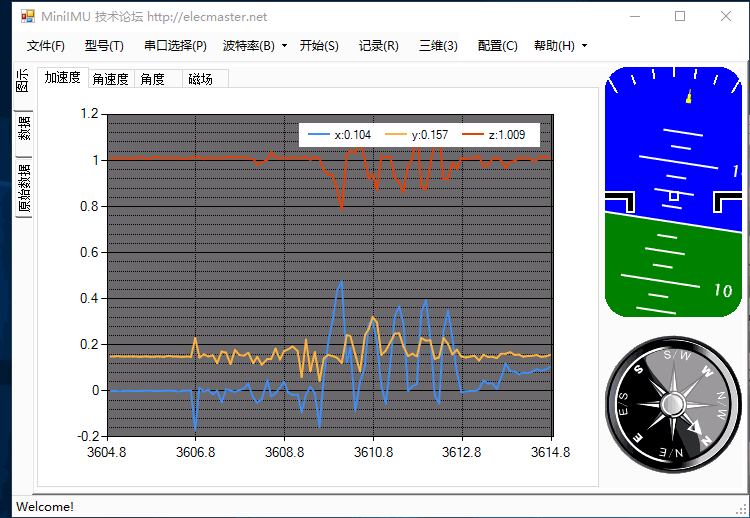Viewport: 750px width, 518px height.
Task: Open the 三维(3) view
Action: [438, 46]
